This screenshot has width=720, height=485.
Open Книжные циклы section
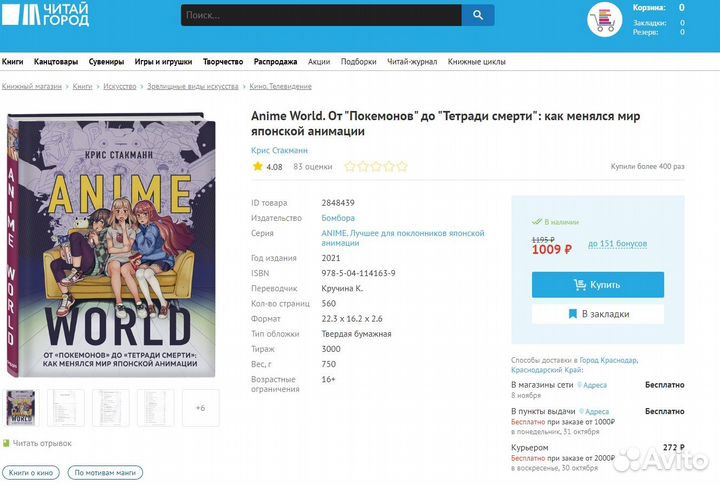(x=477, y=62)
